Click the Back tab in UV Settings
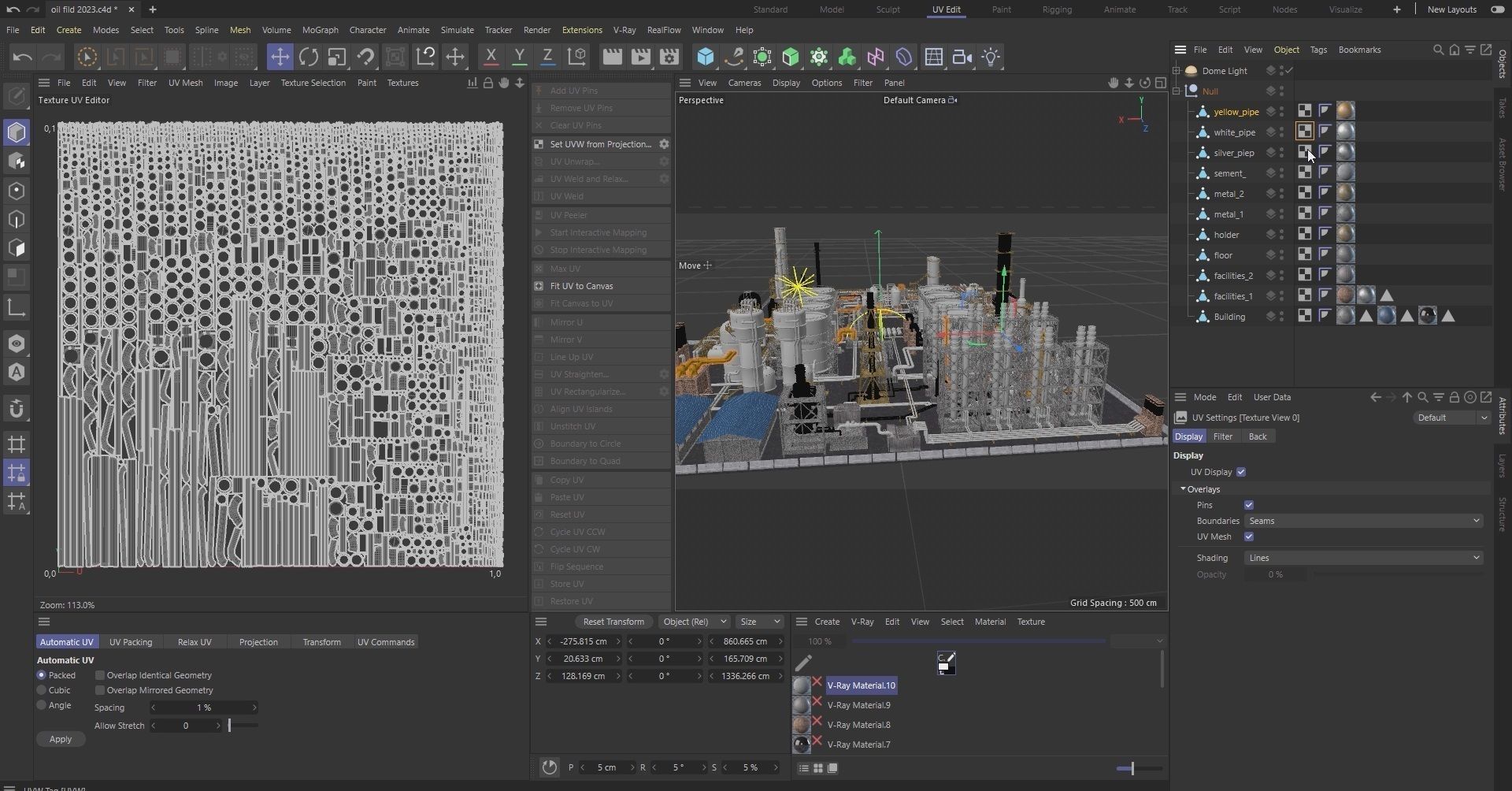 1258,436
